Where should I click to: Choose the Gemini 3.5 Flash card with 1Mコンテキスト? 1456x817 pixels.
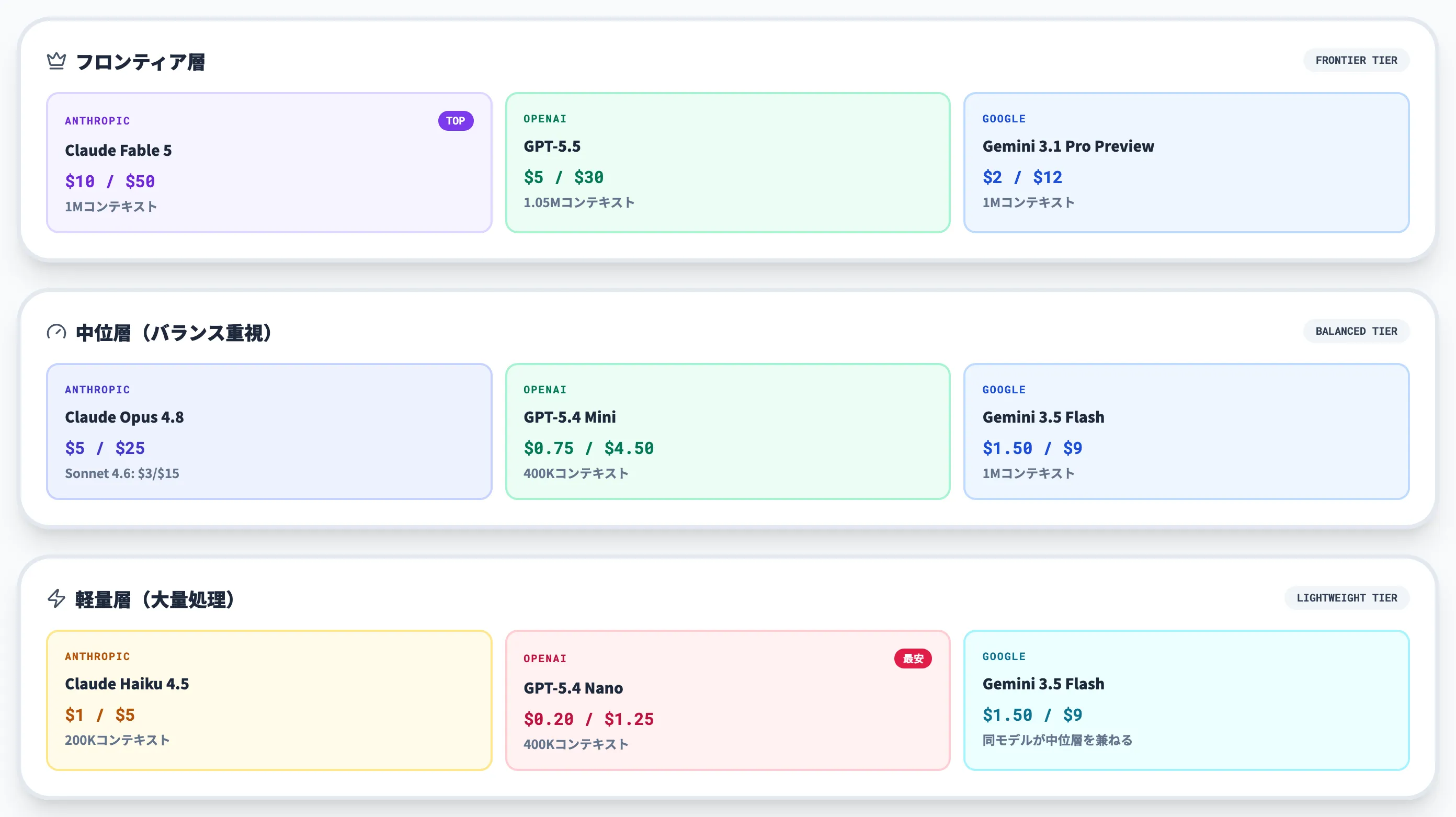(1186, 432)
